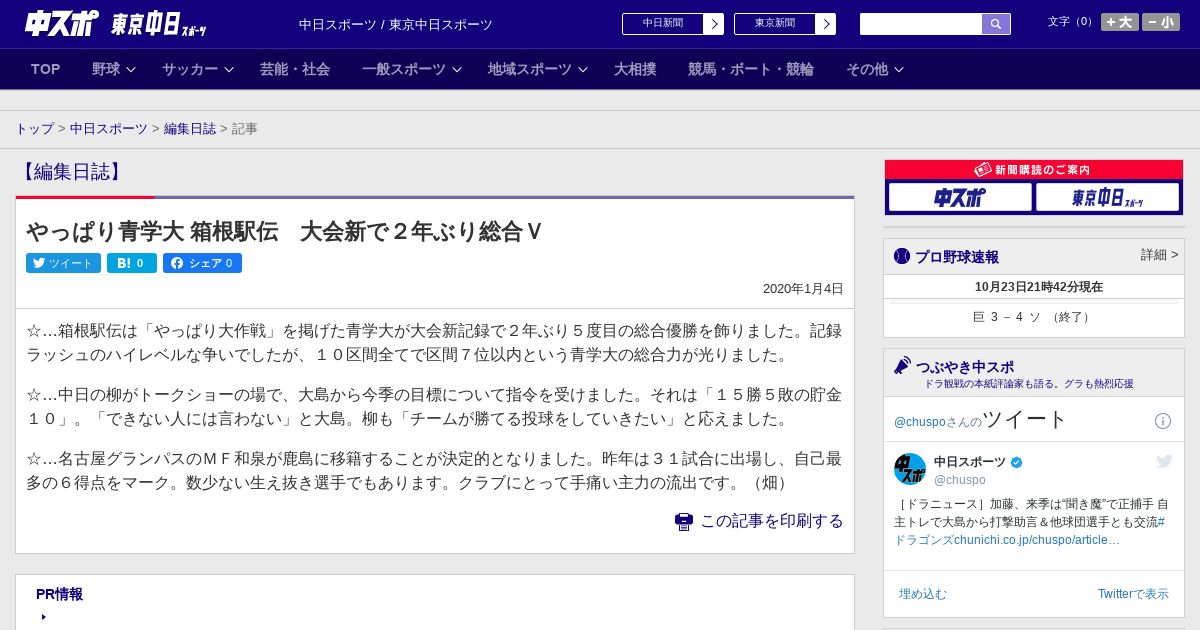Open the つぶやき中スポ heading link
The image size is (1200, 630).
pos(964,367)
